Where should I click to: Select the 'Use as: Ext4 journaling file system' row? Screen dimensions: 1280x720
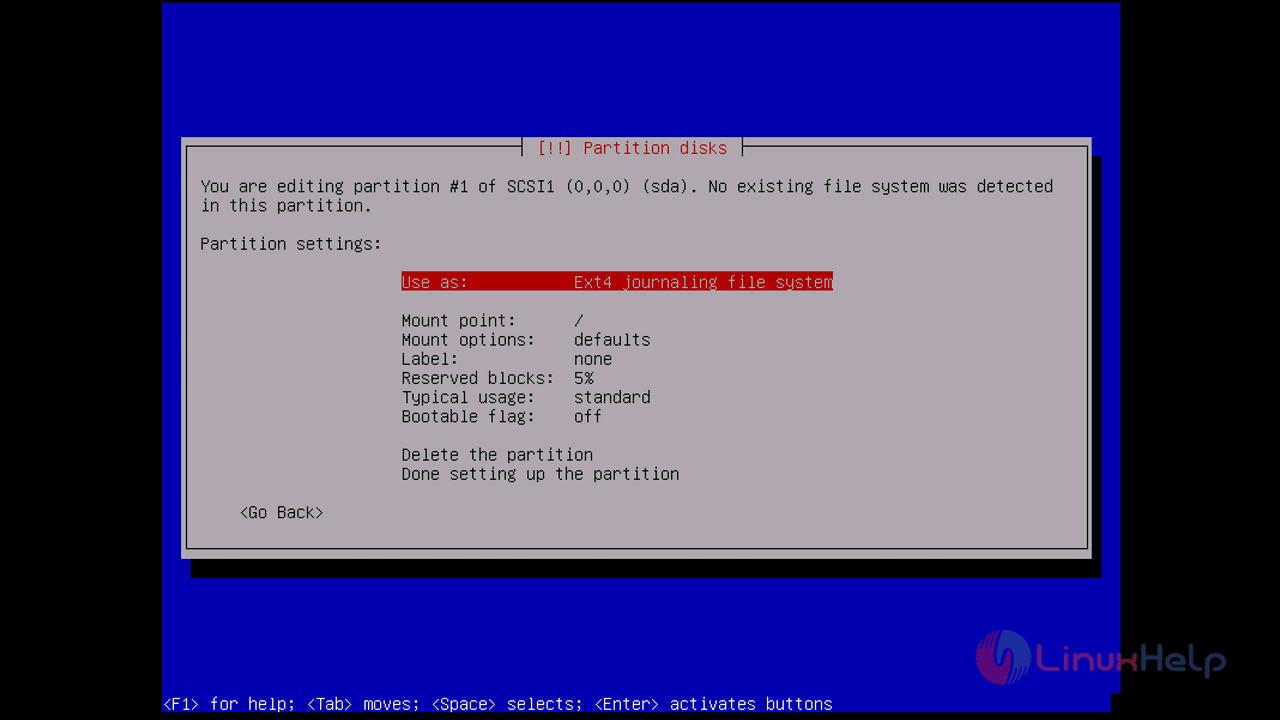617,282
